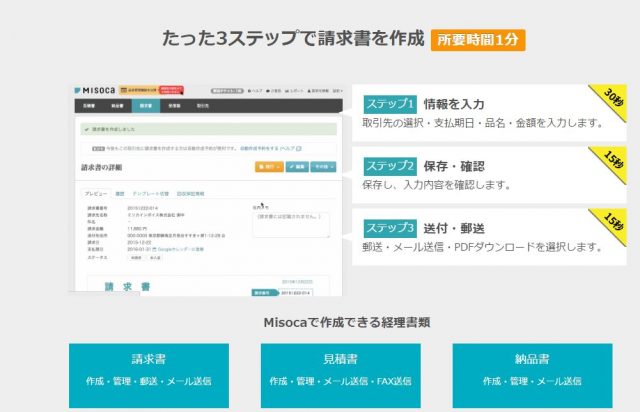
Task: Click the Misoca logo in the embedded app screenshot
Action: 95,90
